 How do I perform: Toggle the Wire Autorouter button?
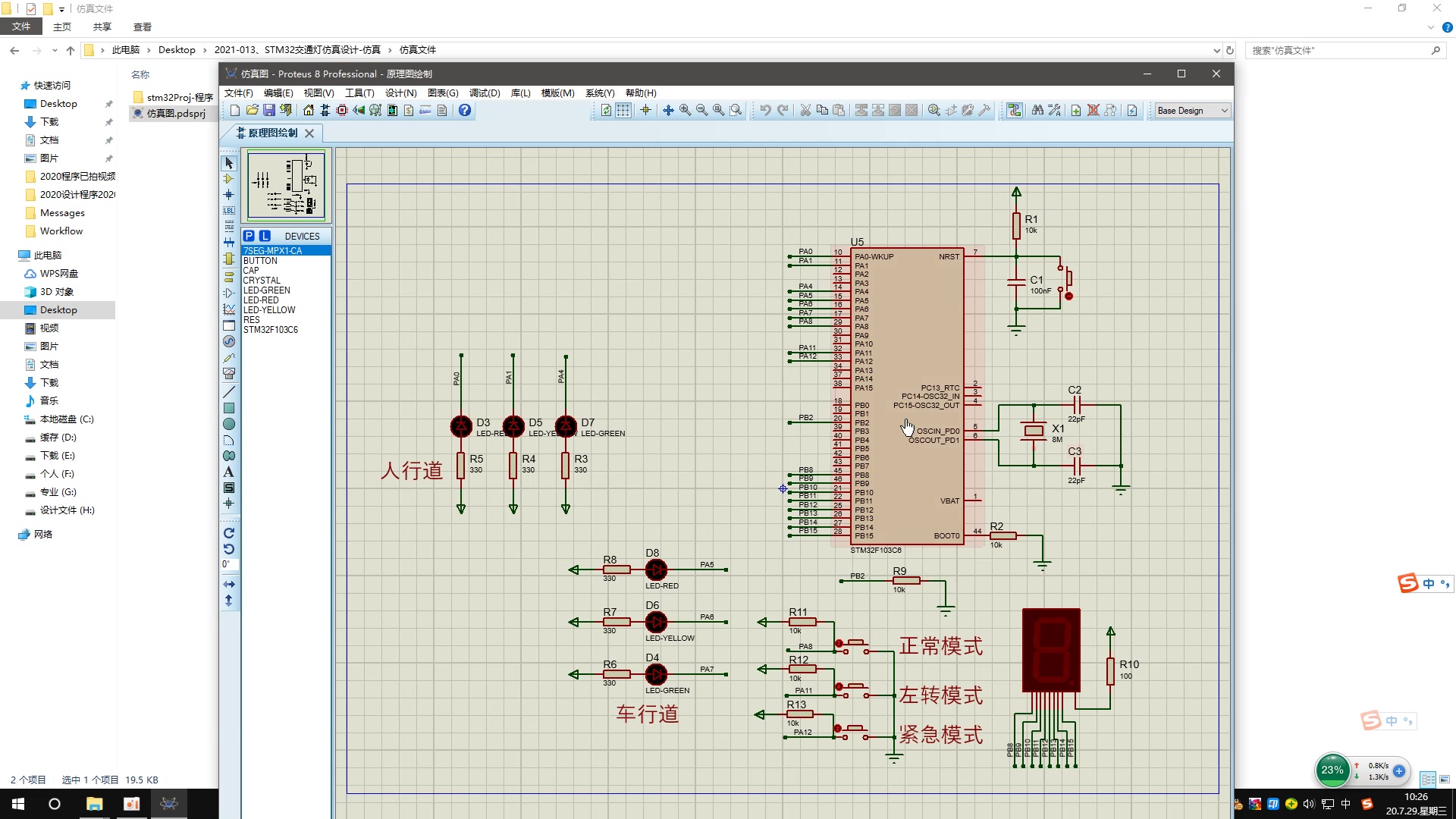tap(1015, 111)
